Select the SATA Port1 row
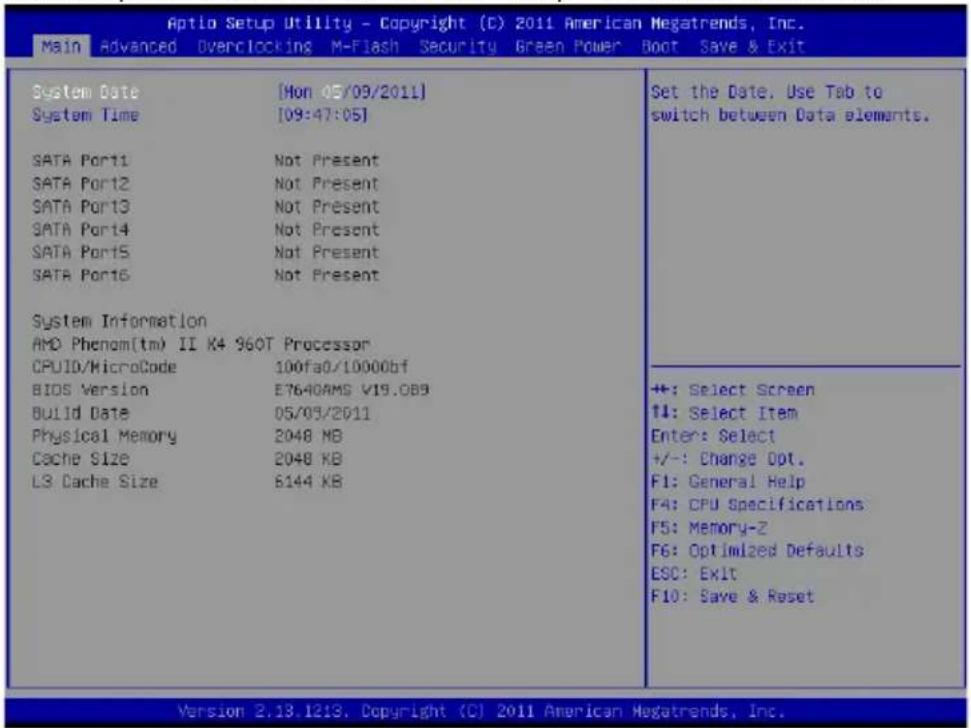Viewport: 971px width, 728px height. pos(206,161)
